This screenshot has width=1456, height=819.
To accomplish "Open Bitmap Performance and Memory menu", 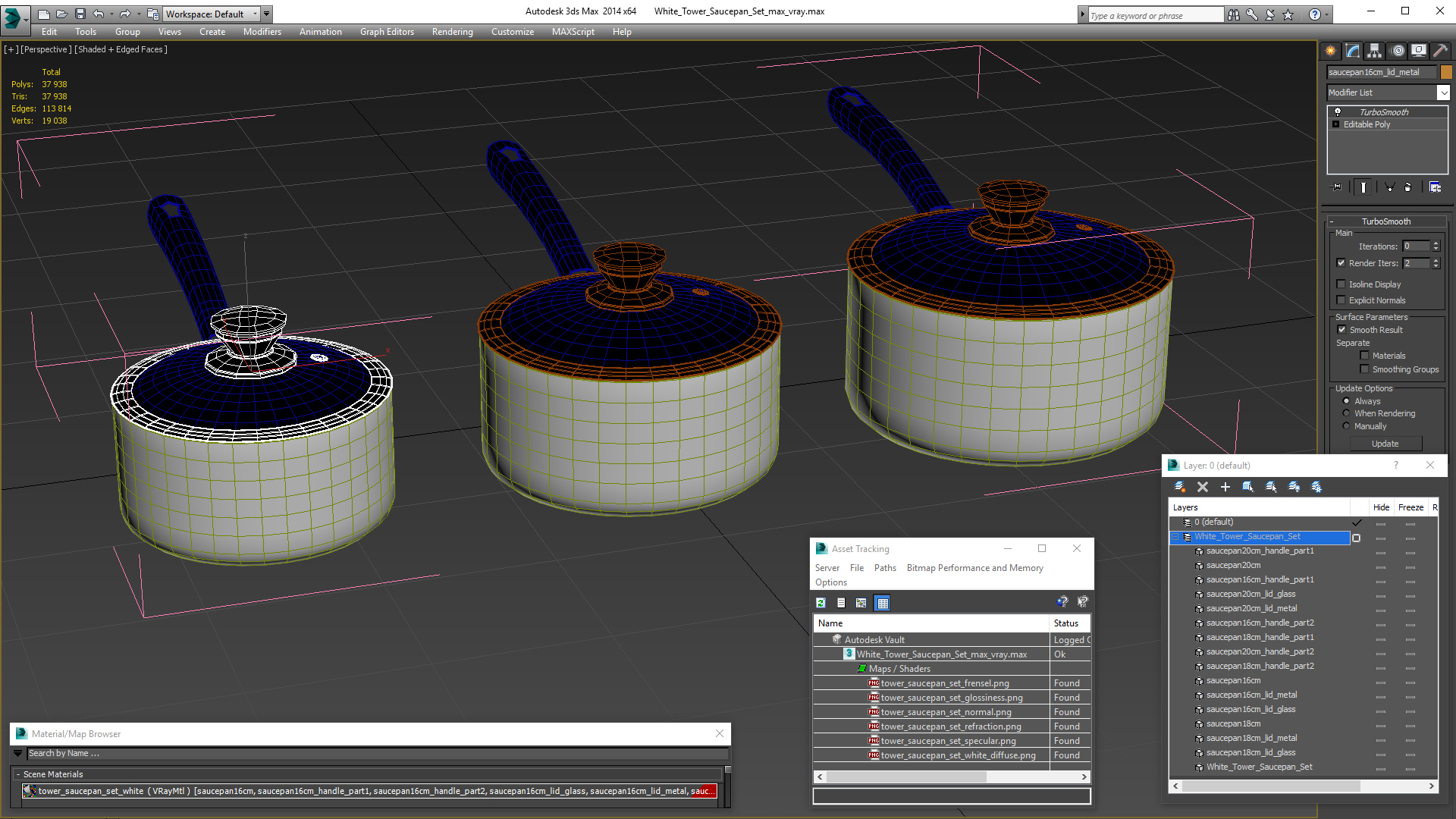I will 974,568.
